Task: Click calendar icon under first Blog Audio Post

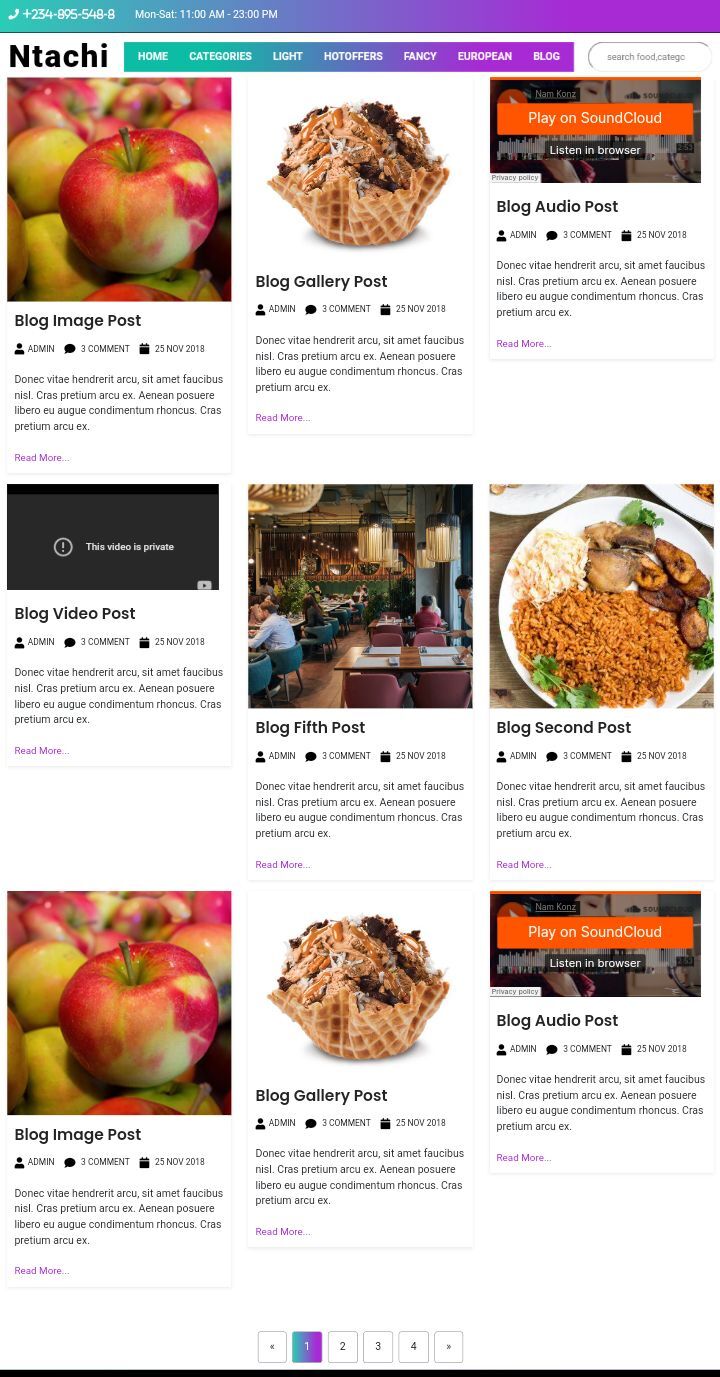Action: pos(626,236)
